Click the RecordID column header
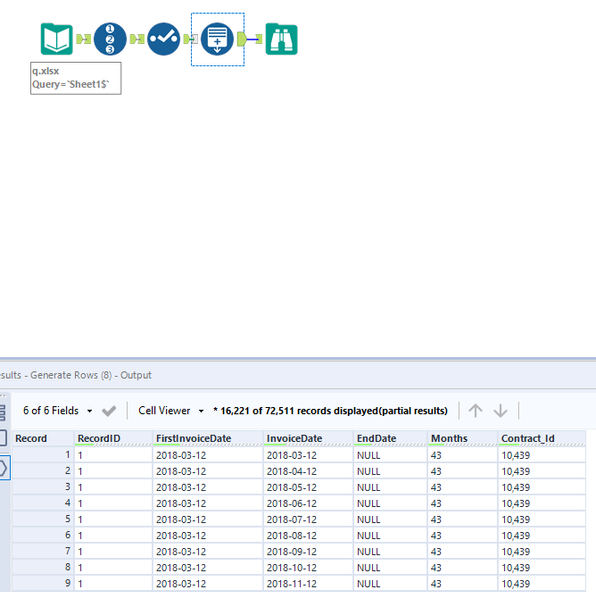Image resolution: width=596 pixels, height=592 pixels. 113,438
